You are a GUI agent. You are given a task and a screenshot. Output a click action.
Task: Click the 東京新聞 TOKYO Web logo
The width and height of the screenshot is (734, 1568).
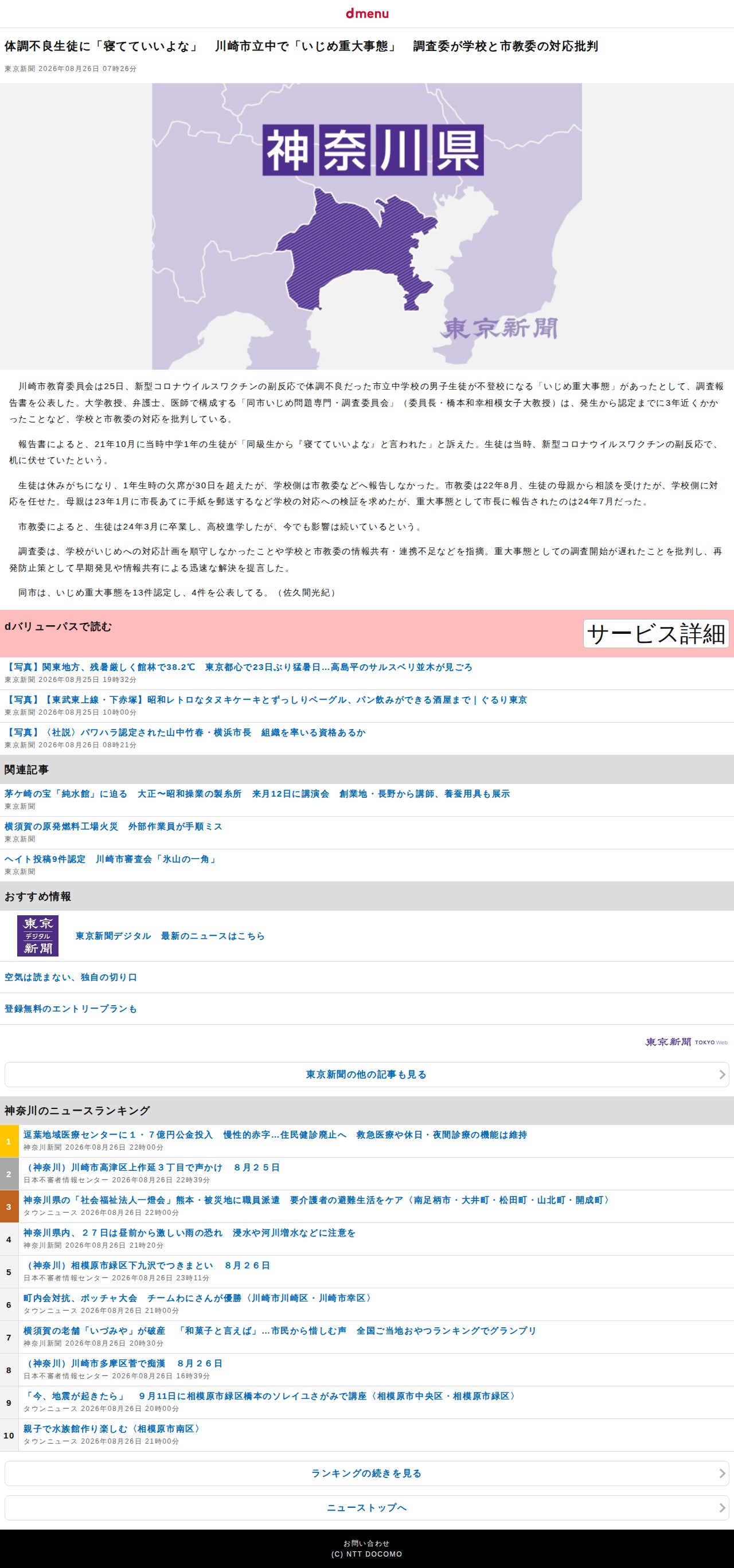[x=686, y=1042]
